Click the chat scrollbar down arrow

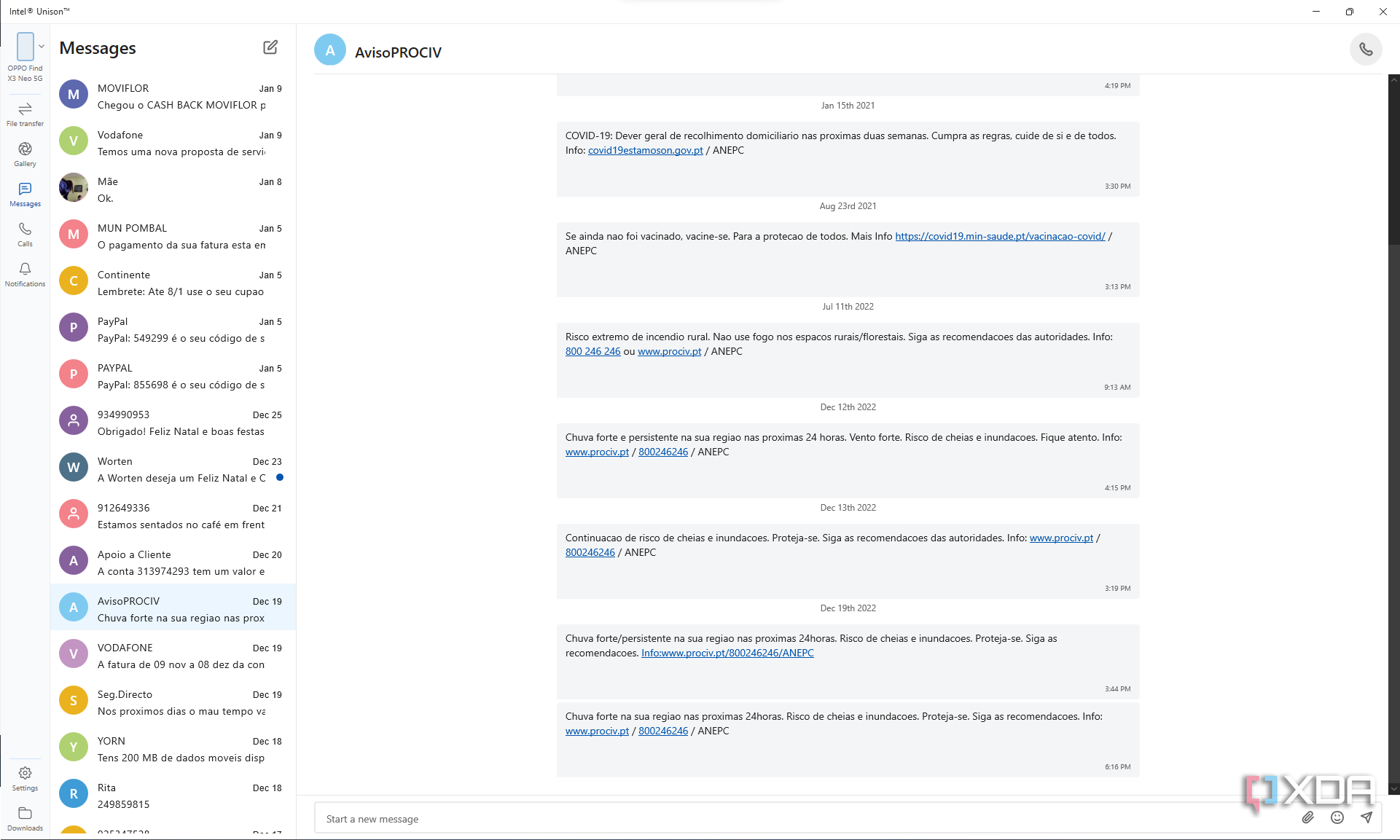coord(1393,788)
